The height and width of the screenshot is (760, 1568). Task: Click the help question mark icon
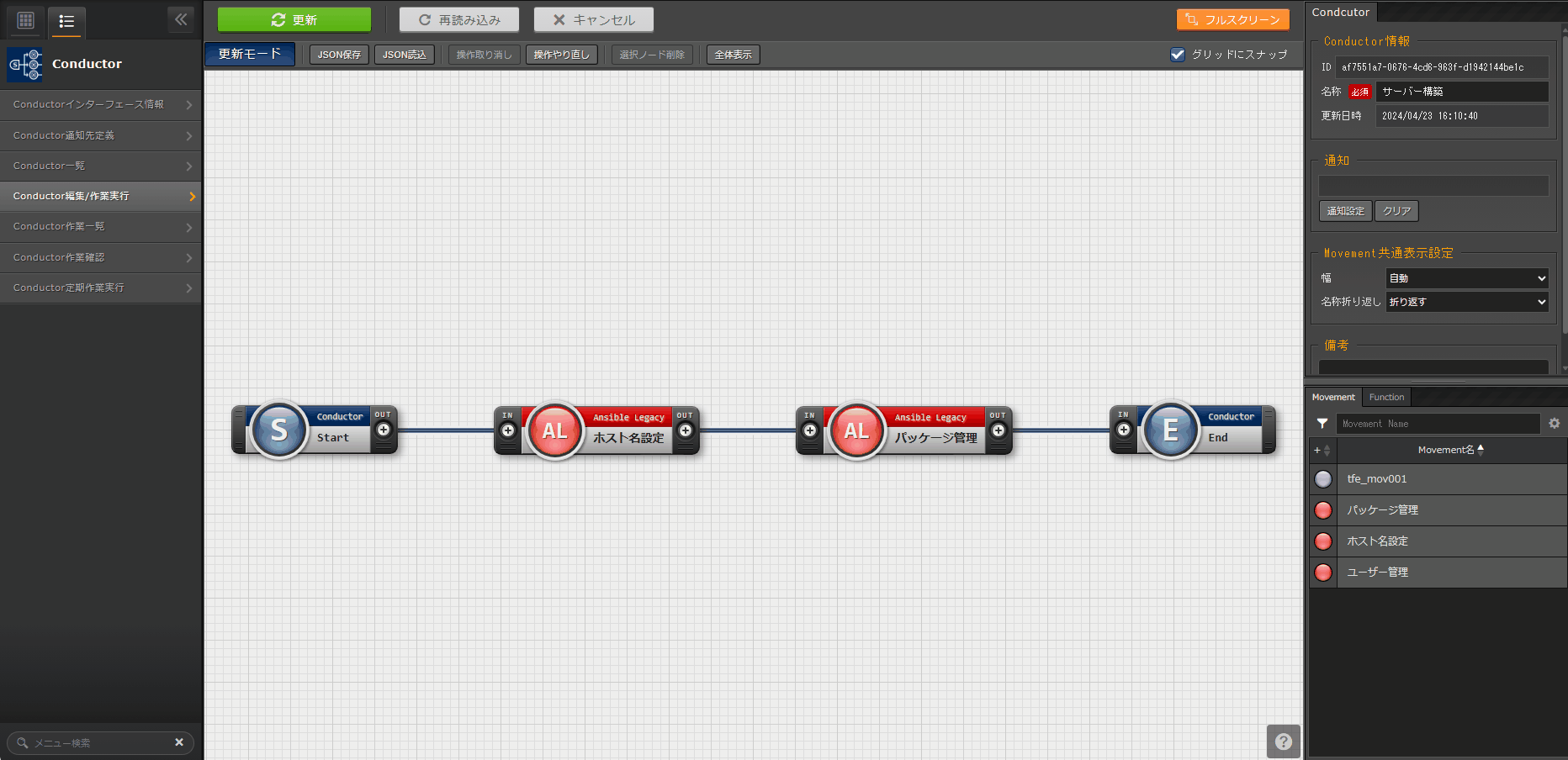tap(1283, 742)
